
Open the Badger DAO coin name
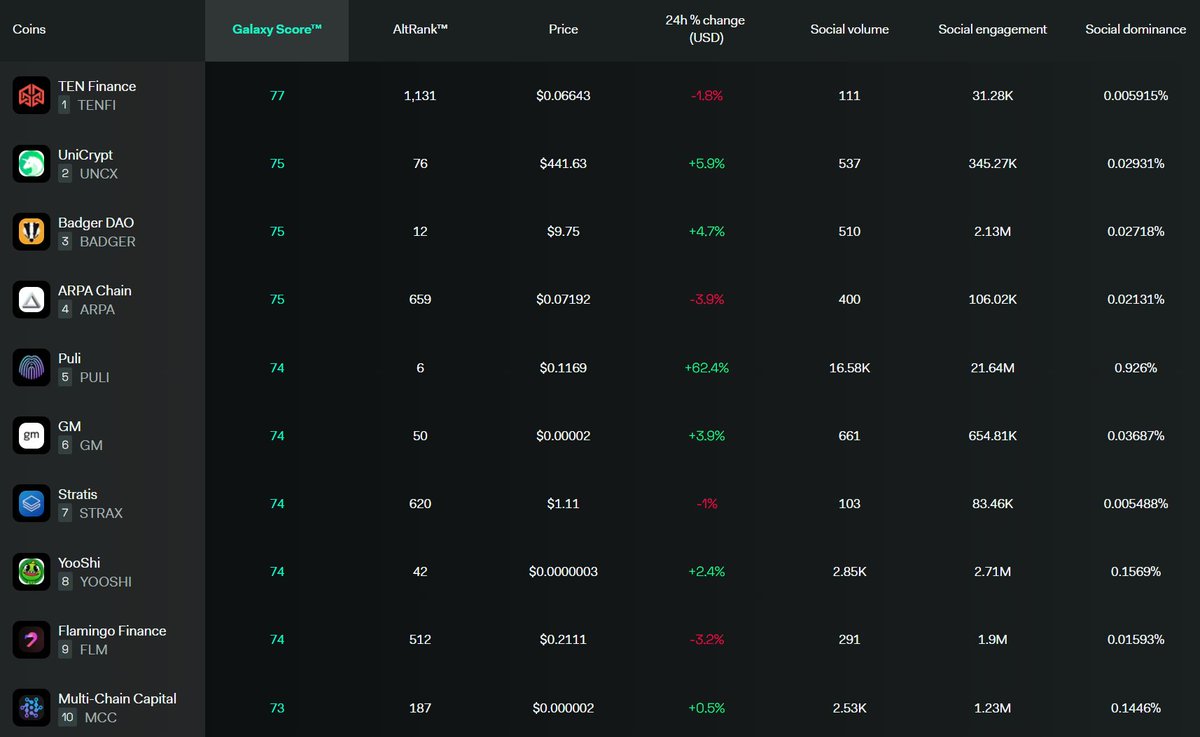tap(96, 223)
